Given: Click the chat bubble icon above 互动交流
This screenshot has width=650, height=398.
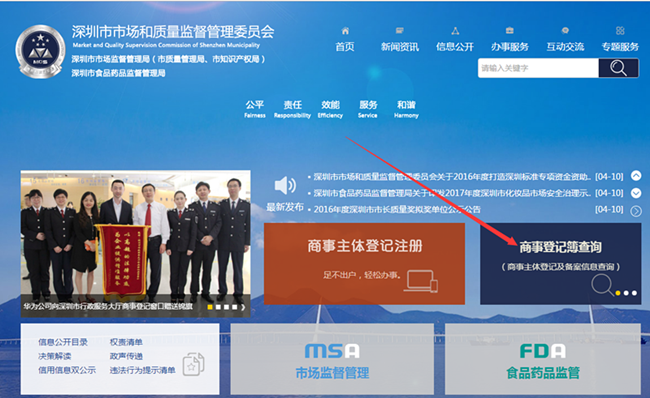Looking at the screenshot, I should tap(565, 31).
